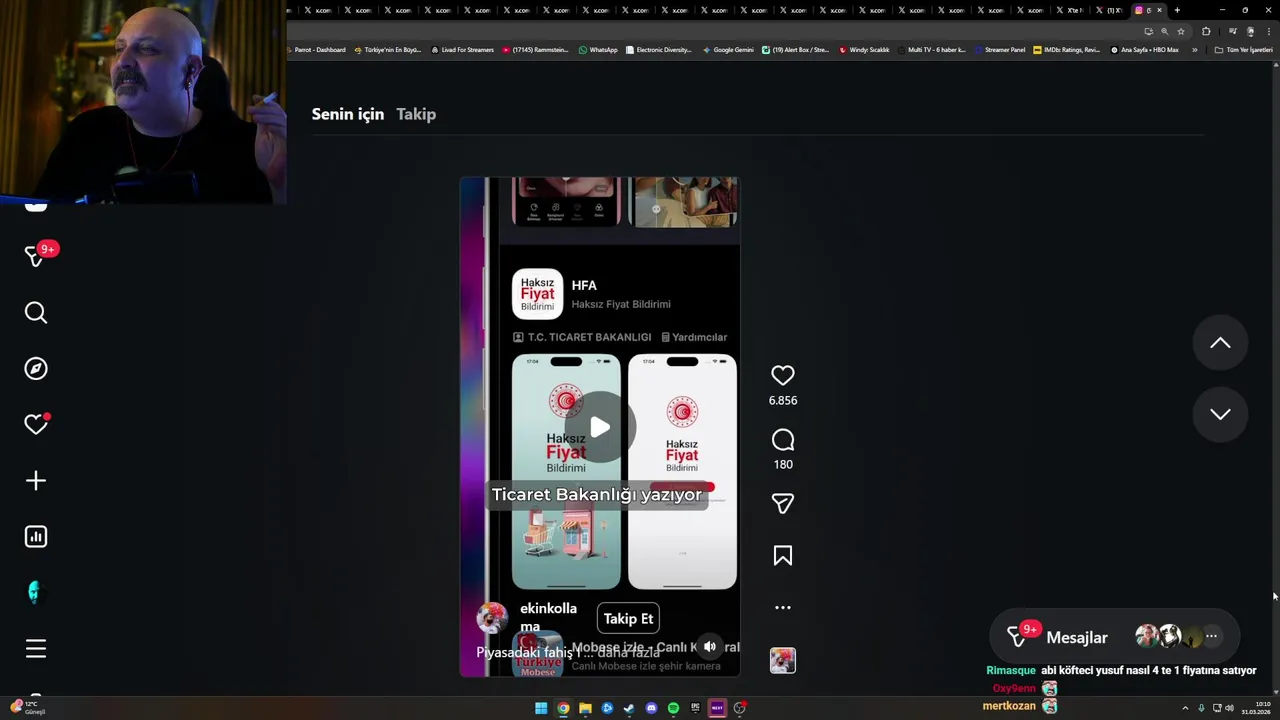Open the Tüm Yer İşaretleri folder
This screenshot has height=720, width=1280.
pos(1243,50)
